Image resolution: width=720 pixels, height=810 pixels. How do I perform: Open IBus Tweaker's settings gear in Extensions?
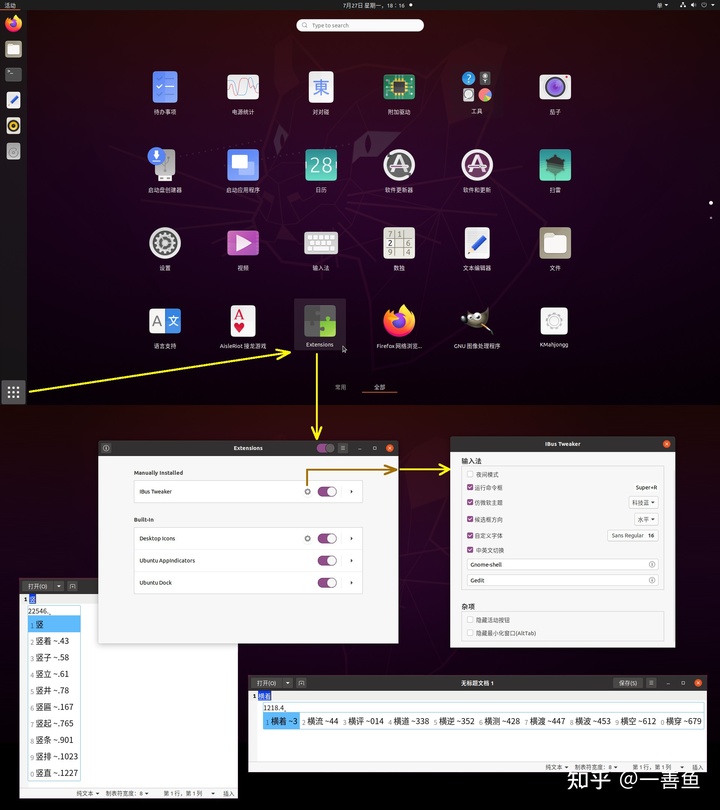[307, 491]
